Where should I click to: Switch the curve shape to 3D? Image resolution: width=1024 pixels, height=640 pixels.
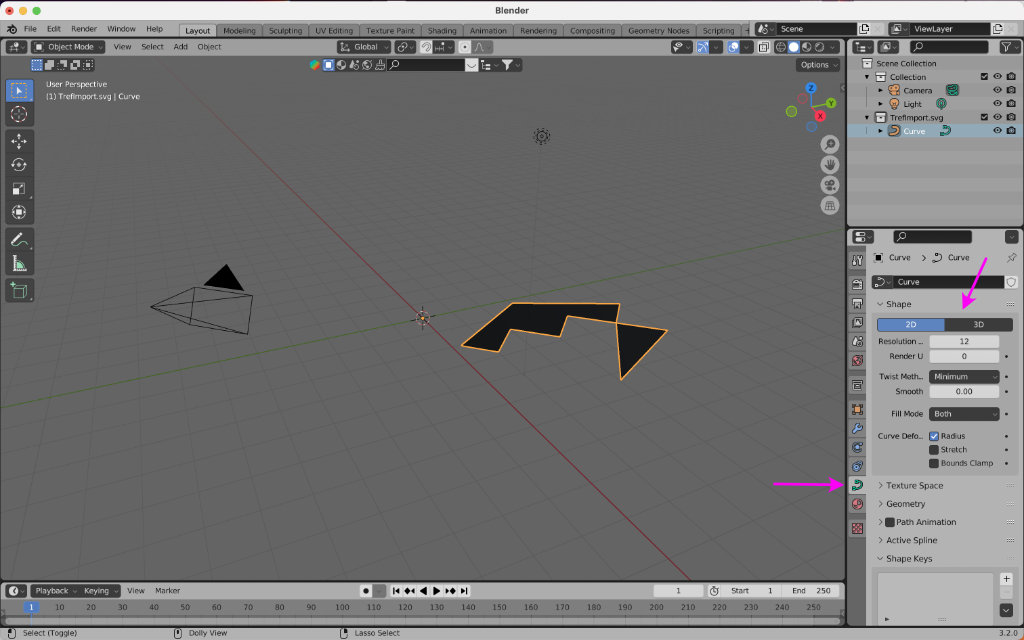(978, 325)
